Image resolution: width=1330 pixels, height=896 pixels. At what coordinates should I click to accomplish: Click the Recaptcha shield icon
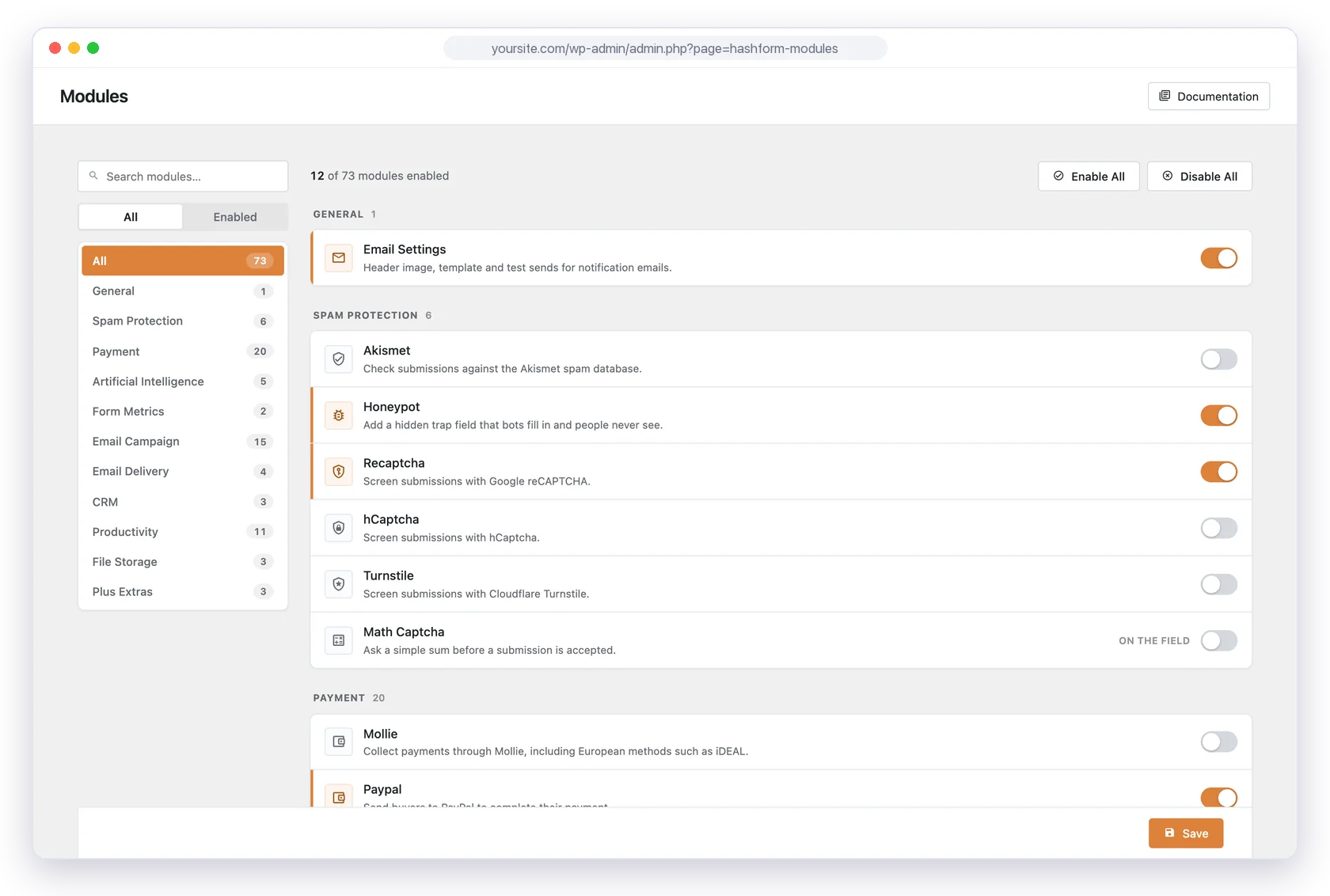click(x=339, y=472)
